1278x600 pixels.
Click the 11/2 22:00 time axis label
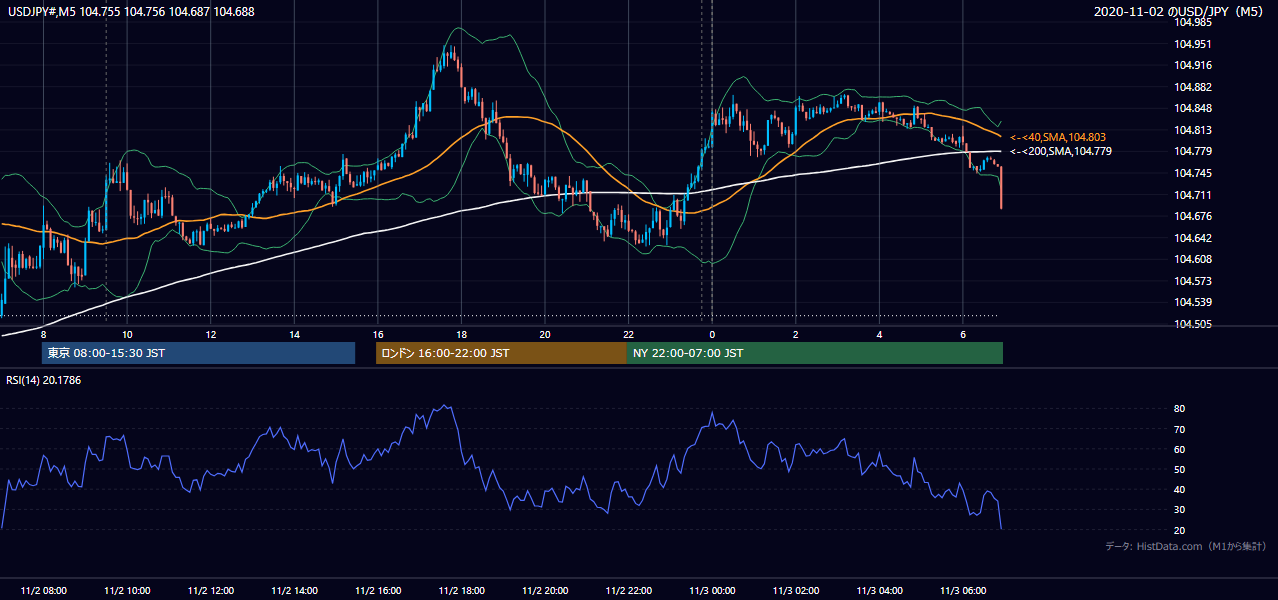pos(628,591)
